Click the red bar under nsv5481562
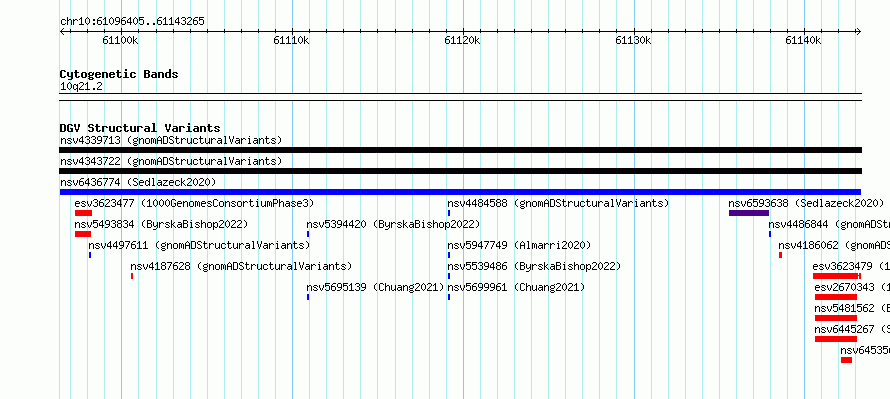This screenshot has width=890, height=399. coord(836,318)
